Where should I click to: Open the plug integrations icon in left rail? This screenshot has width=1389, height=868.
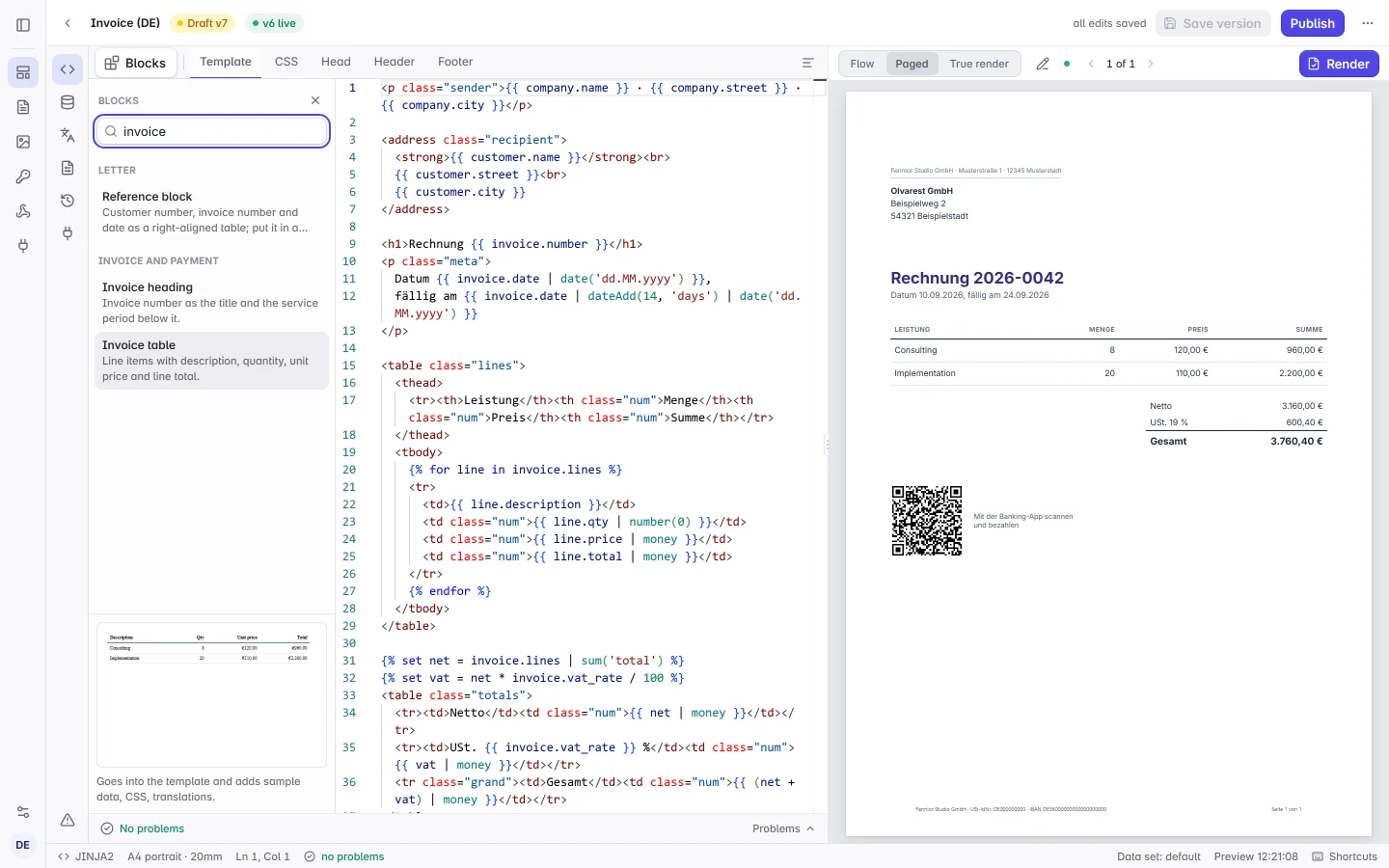[x=23, y=246]
